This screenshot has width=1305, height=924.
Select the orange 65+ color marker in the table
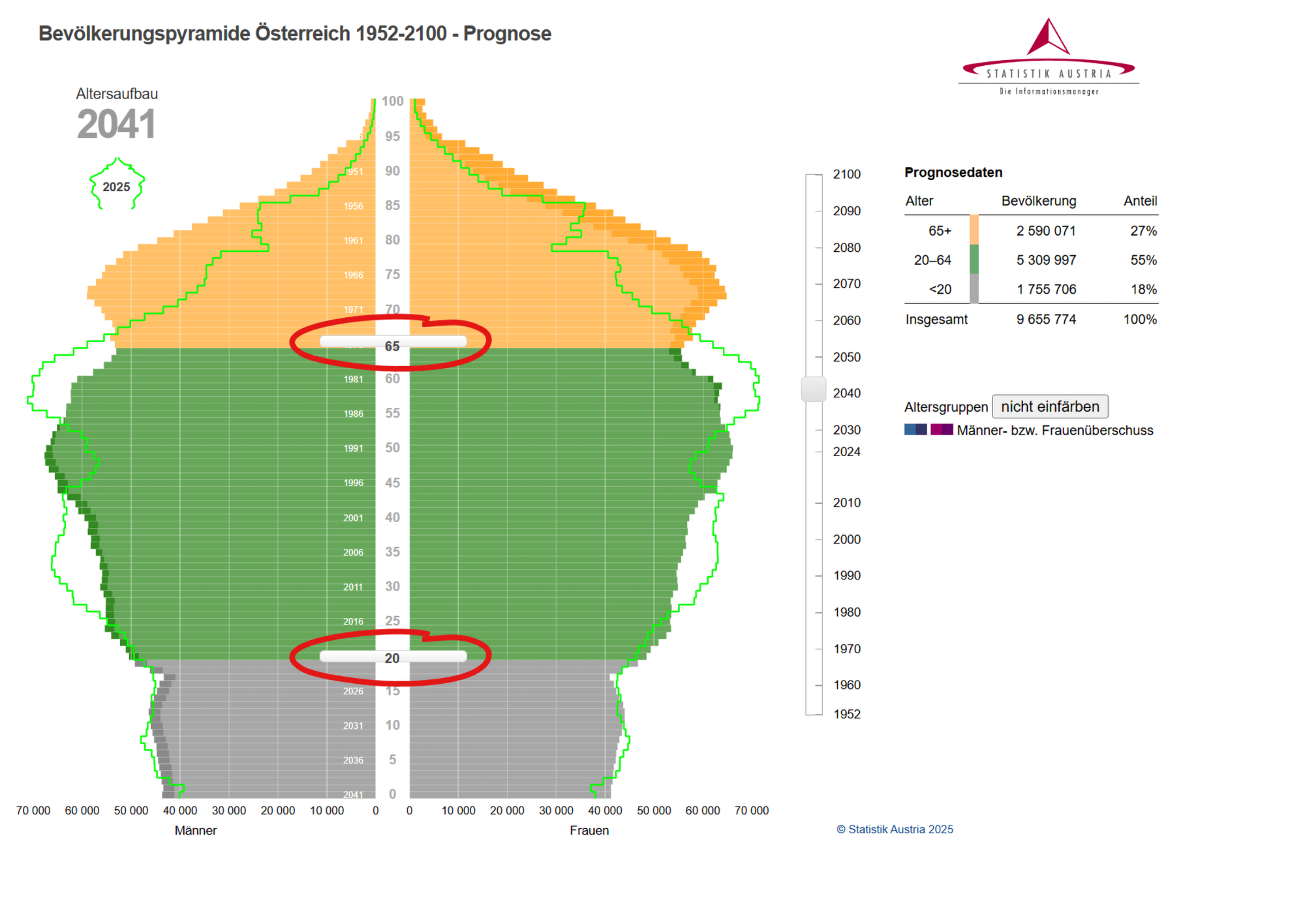click(x=974, y=230)
